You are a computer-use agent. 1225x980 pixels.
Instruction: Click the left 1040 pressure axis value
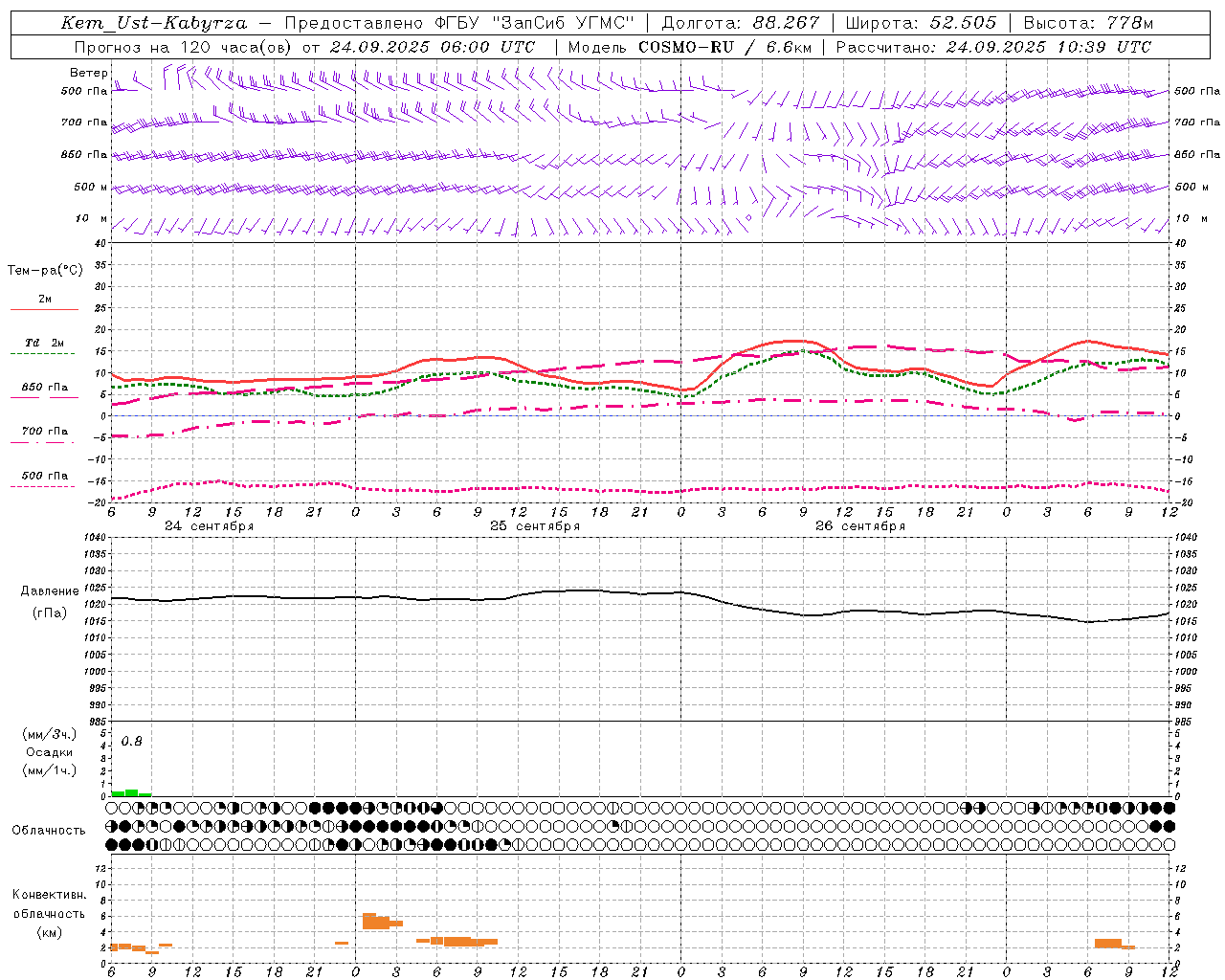[94, 537]
